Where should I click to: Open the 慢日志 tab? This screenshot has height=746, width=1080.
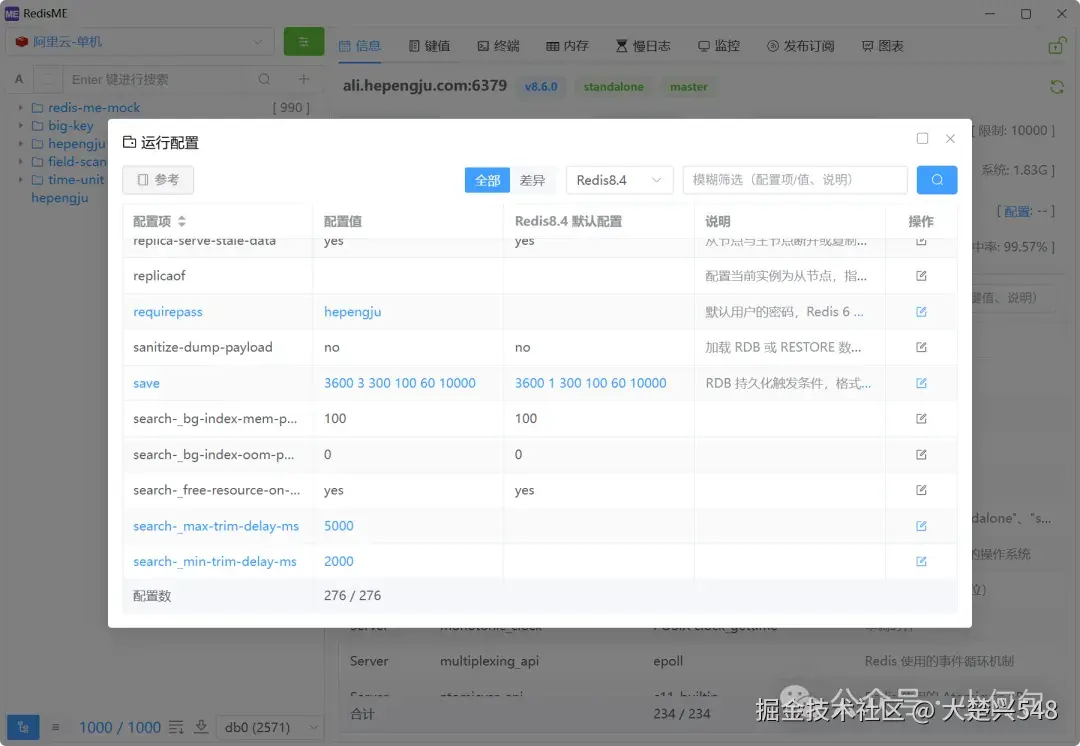point(643,46)
